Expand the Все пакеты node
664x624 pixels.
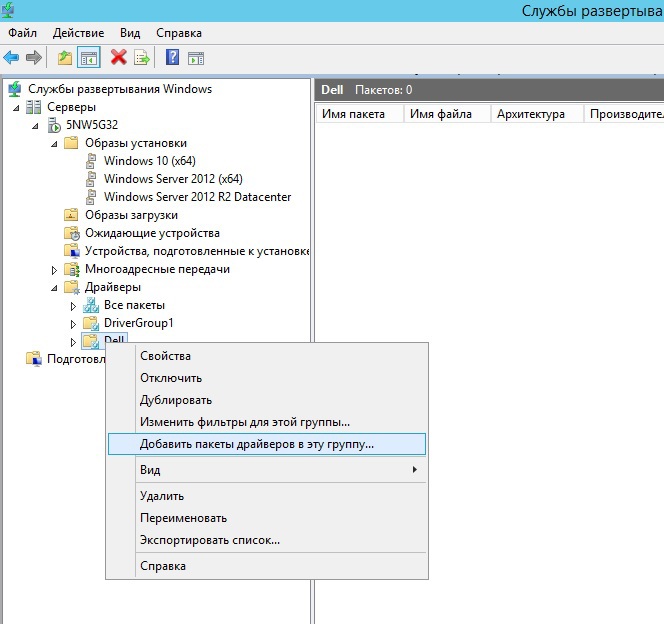[73, 306]
